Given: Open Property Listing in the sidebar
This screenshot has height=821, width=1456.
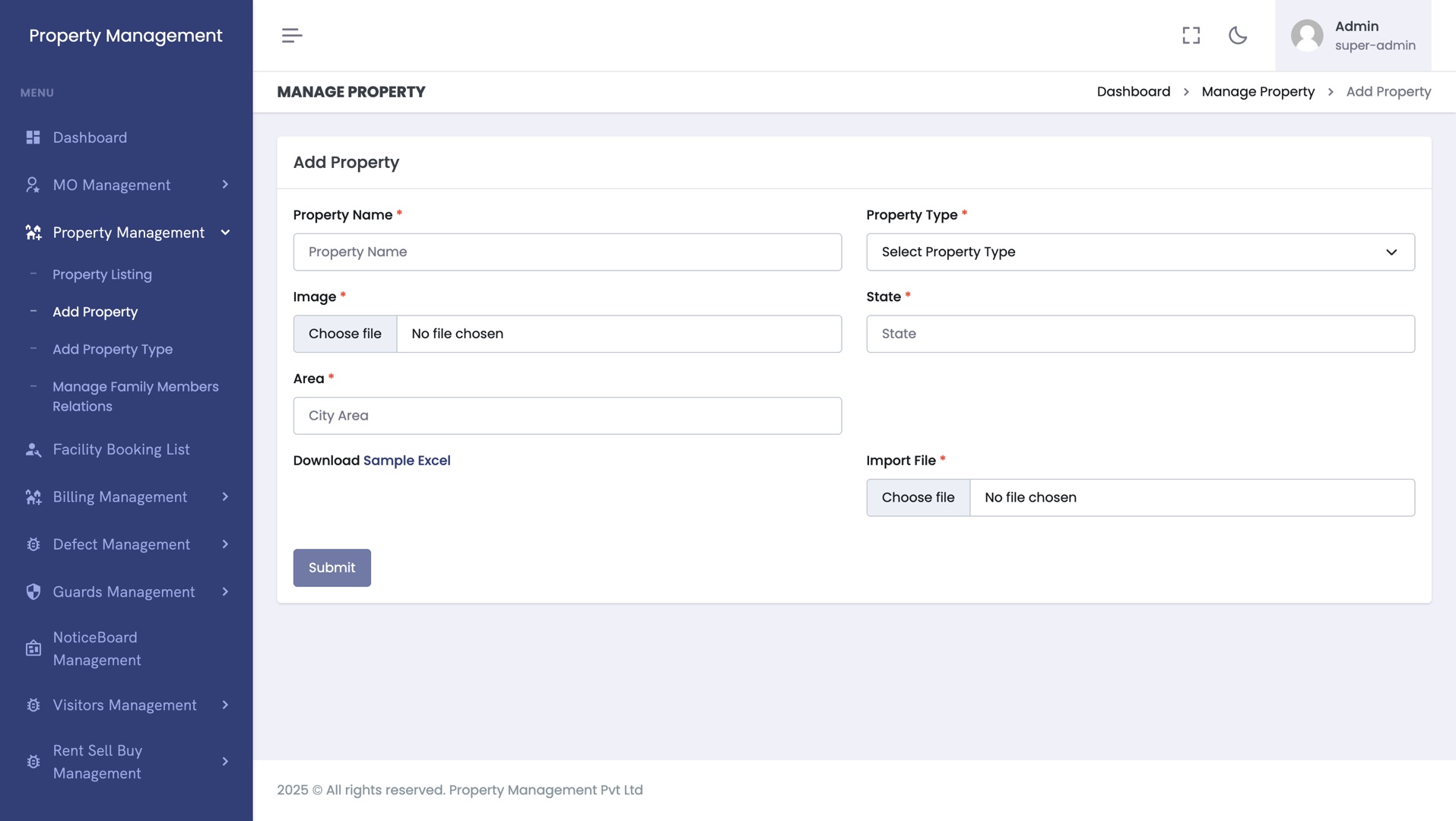Looking at the screenshot, I should pyautogui.click(x=102, y=274).
